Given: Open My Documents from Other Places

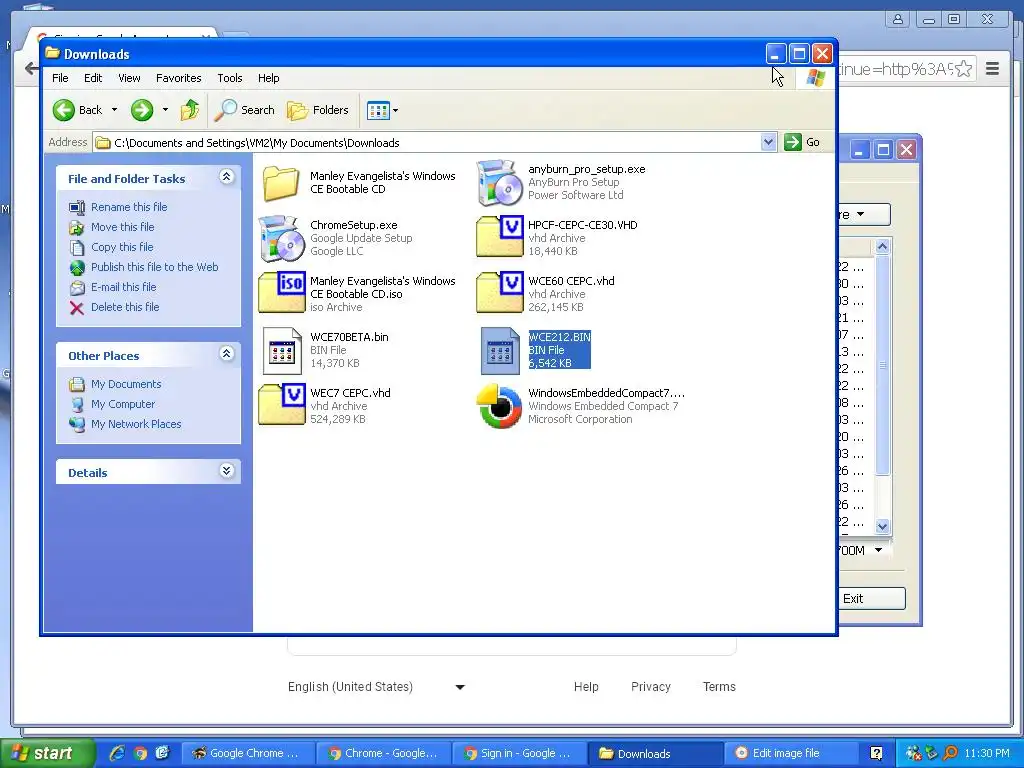Looking at the screenshot, I should tap(125, 384).
